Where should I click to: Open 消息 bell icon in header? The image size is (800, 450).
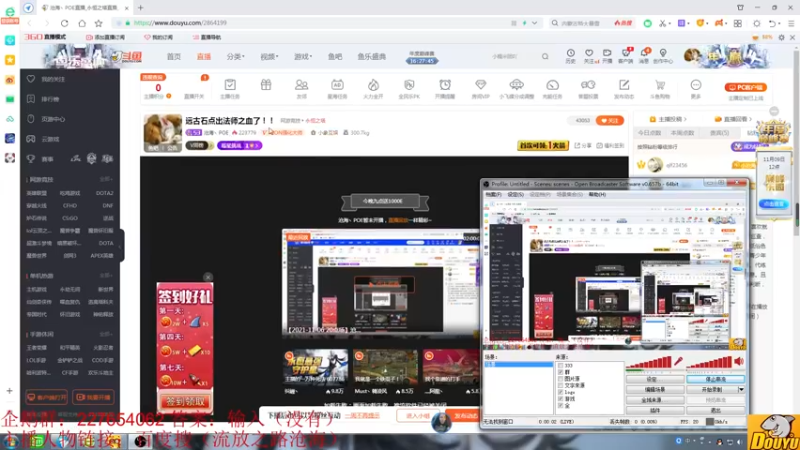point(644,53)
